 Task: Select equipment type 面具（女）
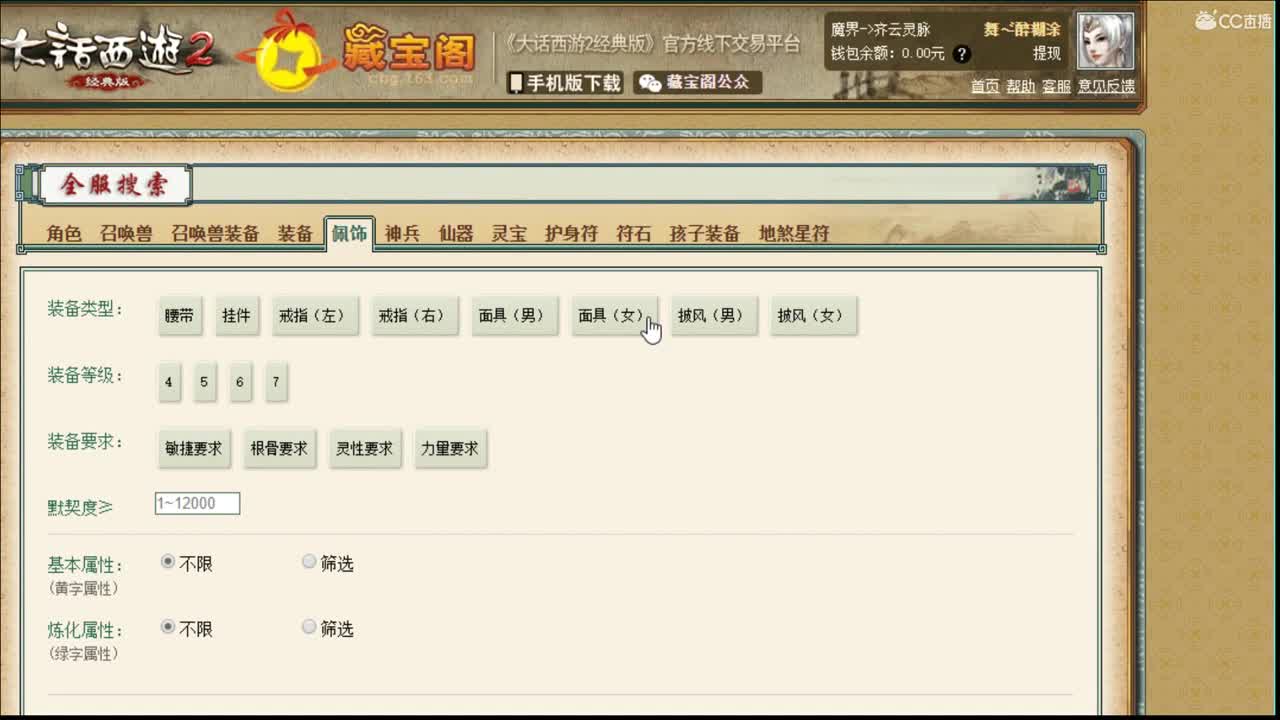[613, 315]
